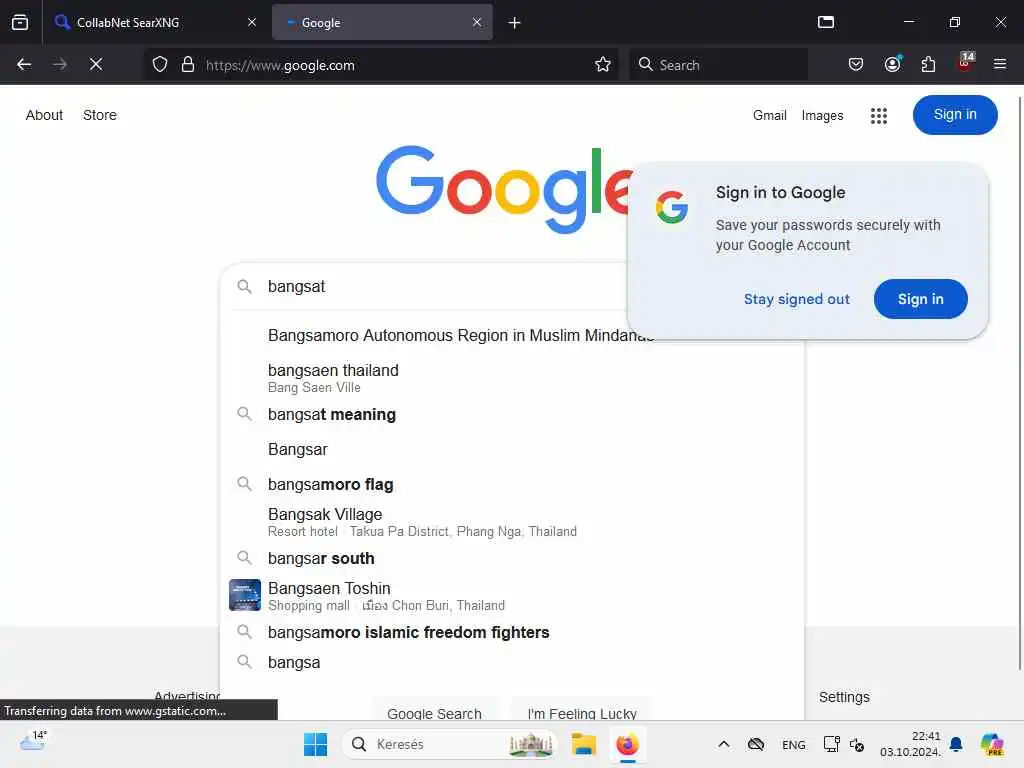The image size is (1024, 768).
Task: Expand the hidden tray icons chevron
Action: click(x=724, y=744)
